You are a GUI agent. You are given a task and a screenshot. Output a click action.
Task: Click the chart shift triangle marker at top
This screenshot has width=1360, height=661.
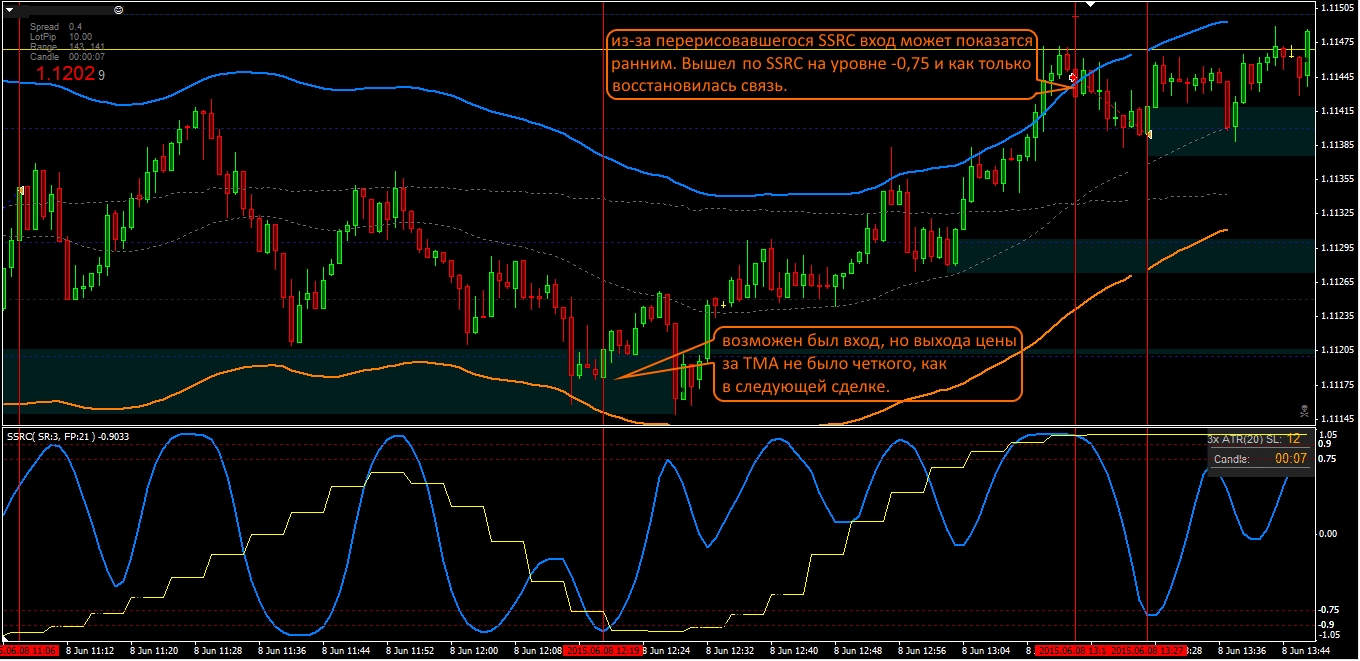1092,5
